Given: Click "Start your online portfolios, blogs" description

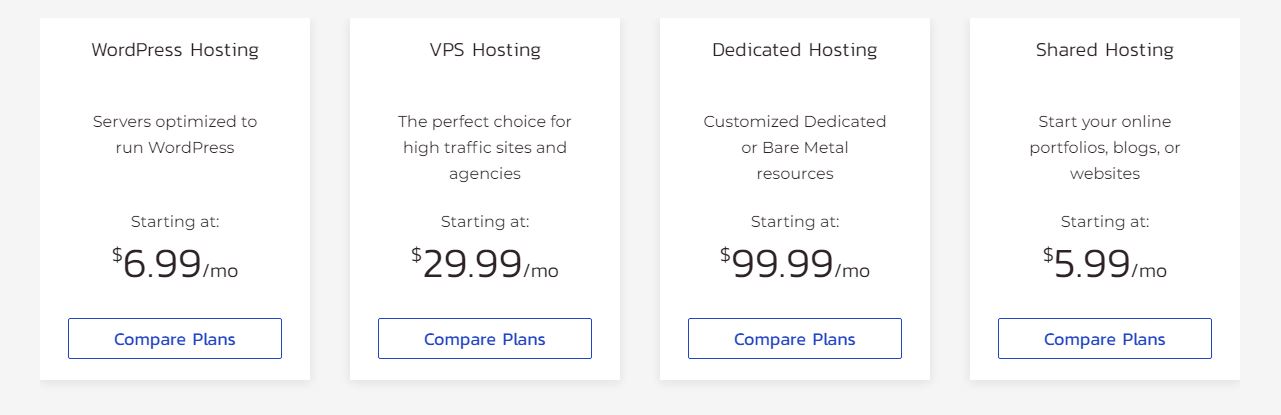Looking at the screenshot, I should coord(1105,148).
